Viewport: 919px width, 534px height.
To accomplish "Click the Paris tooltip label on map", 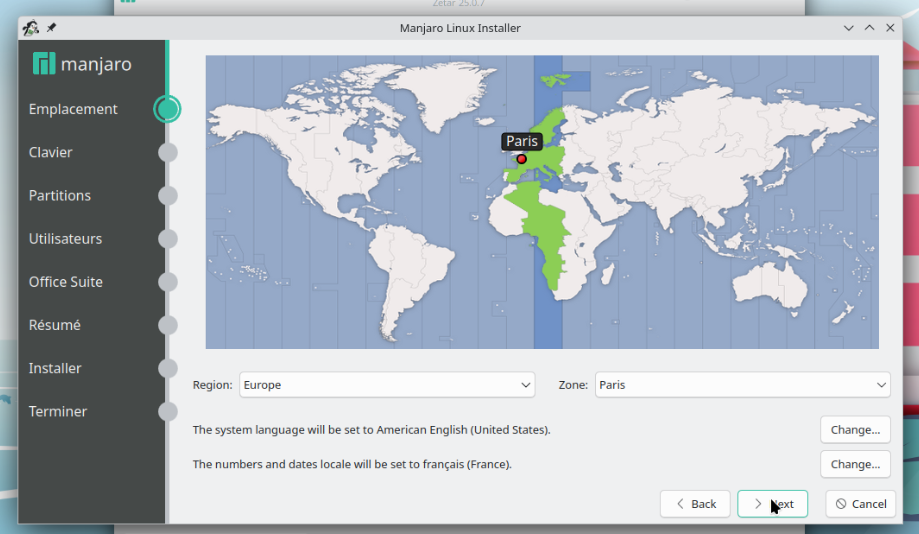I will point(522,141).
